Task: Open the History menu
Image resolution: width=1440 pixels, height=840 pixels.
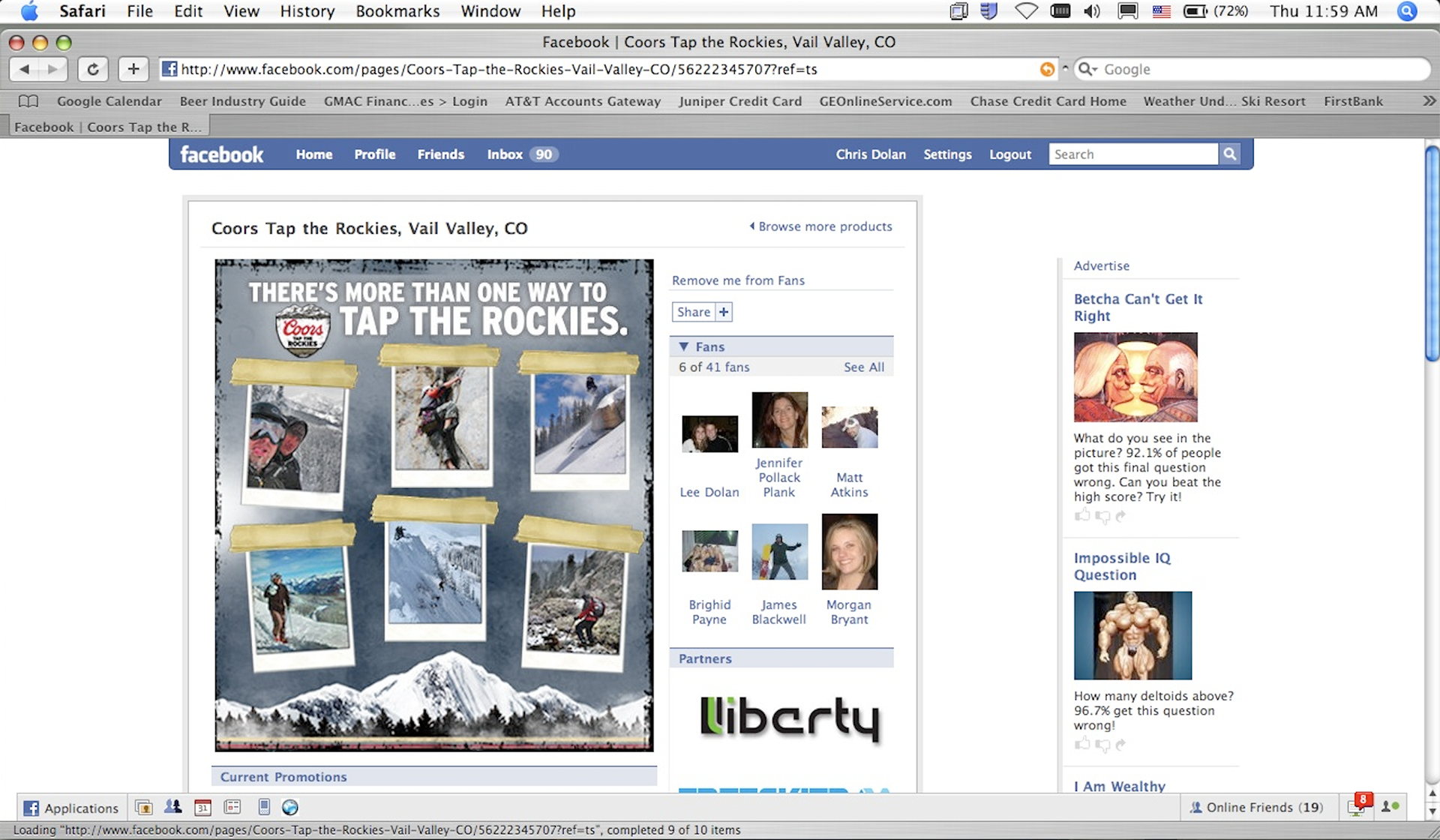Action: [307, 11]
